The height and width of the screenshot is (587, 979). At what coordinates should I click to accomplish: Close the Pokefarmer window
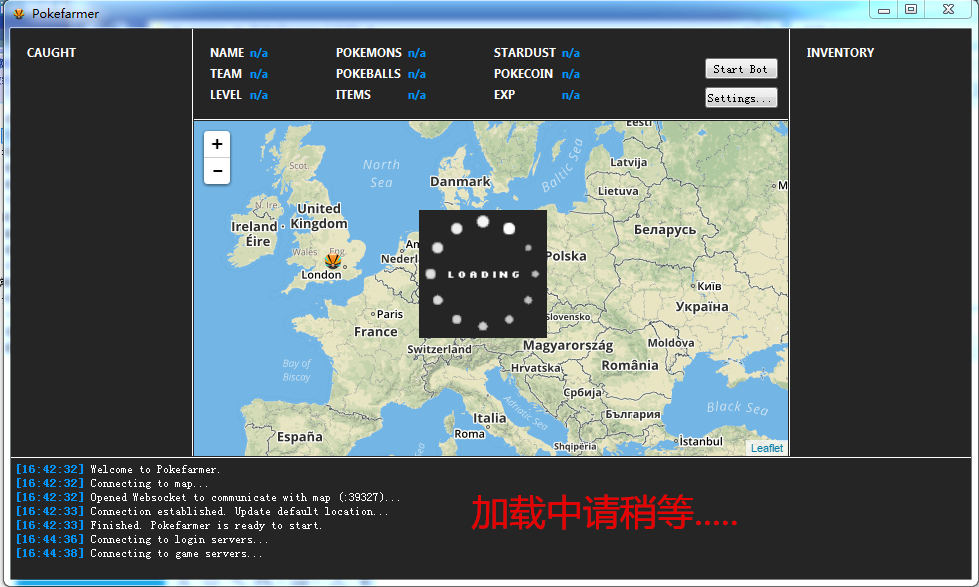tap(948, 9)
